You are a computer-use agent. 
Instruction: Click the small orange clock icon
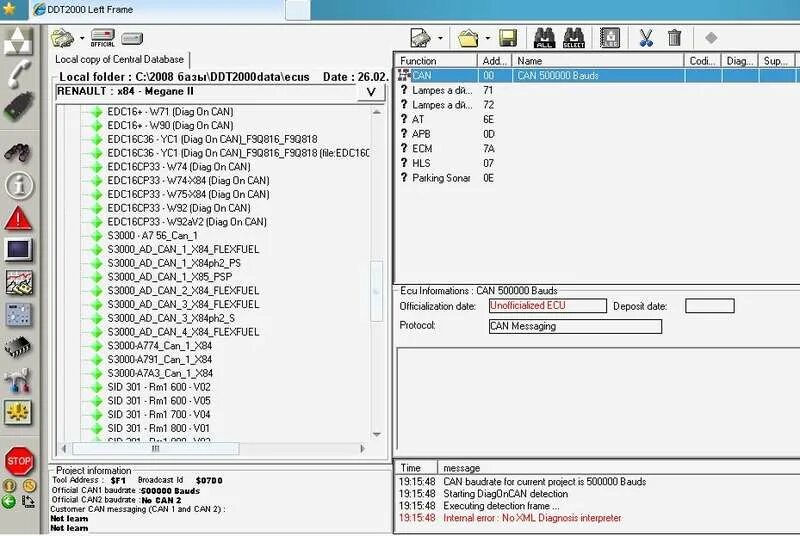point(29,486)
